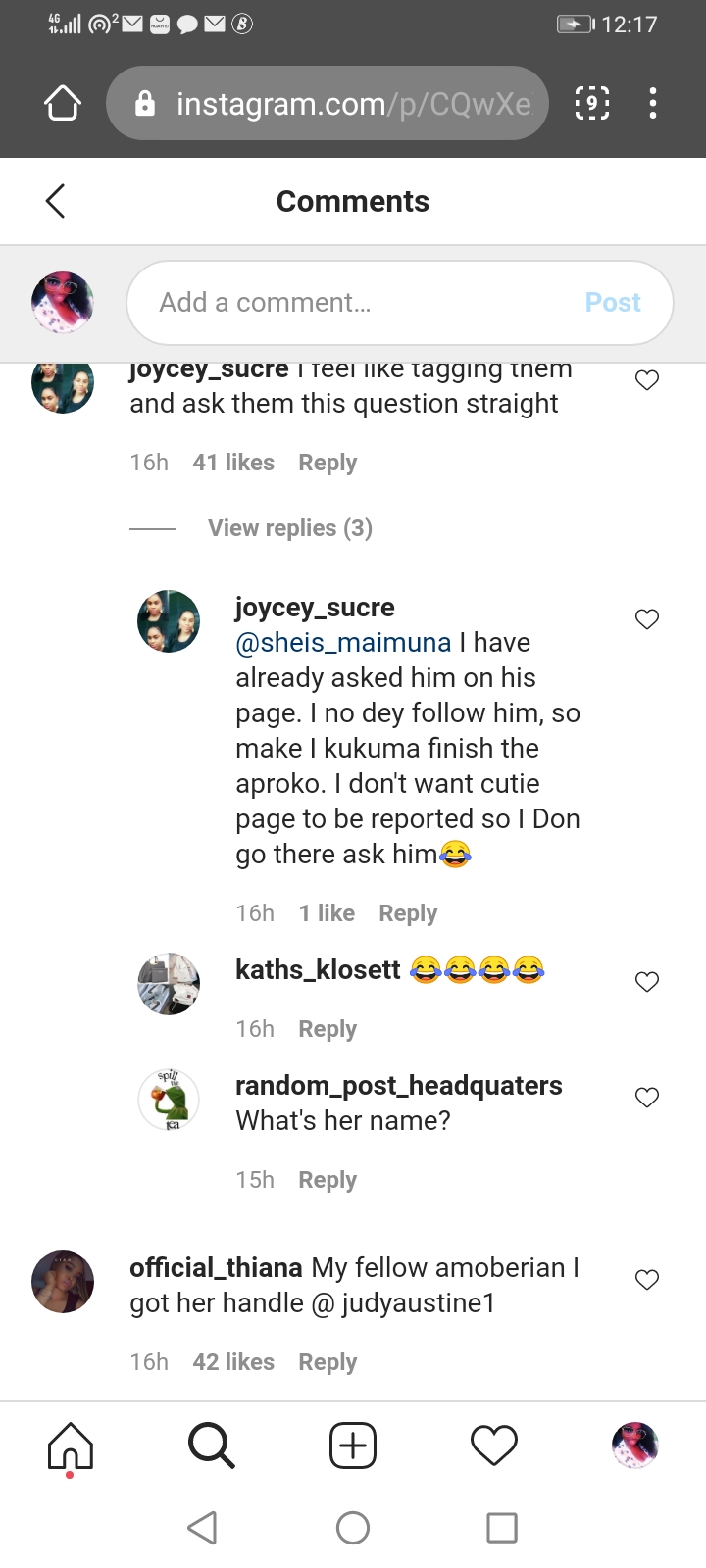Open activity heart in bottom bar
Screen dimensions: 706x1568
[494, 1445]
